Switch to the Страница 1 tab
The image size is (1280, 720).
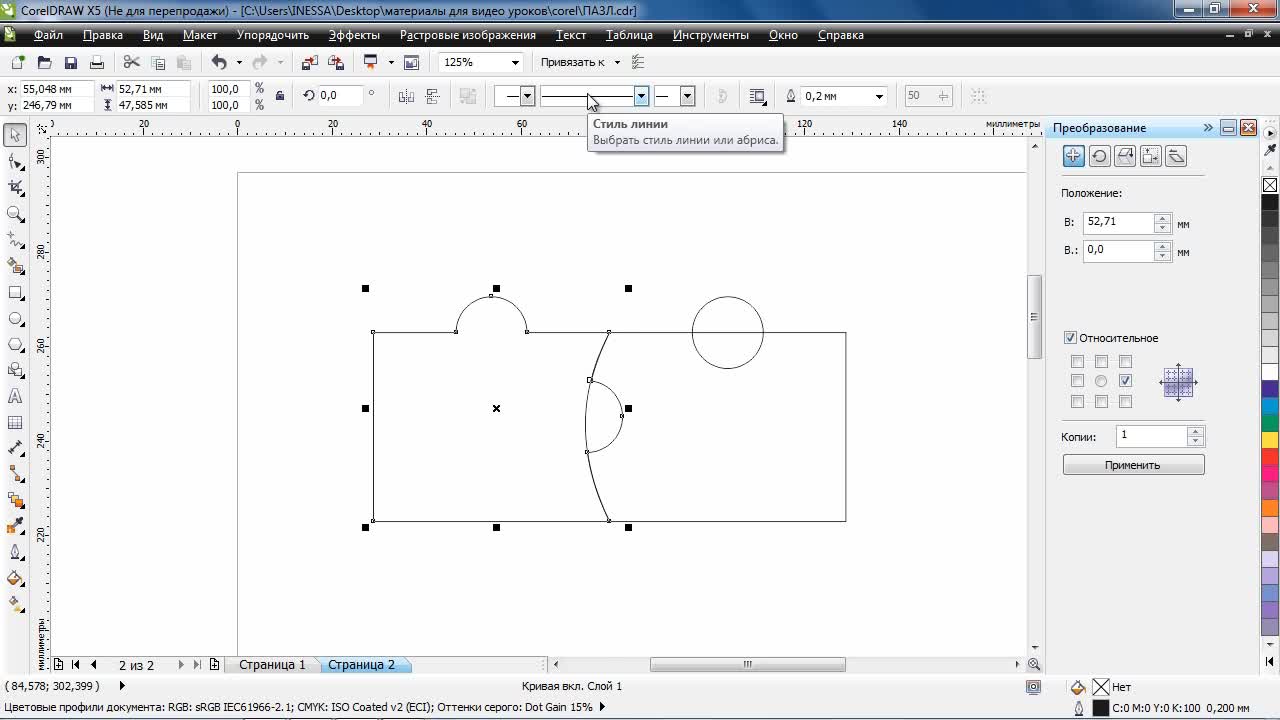click(x=272, y=665)
